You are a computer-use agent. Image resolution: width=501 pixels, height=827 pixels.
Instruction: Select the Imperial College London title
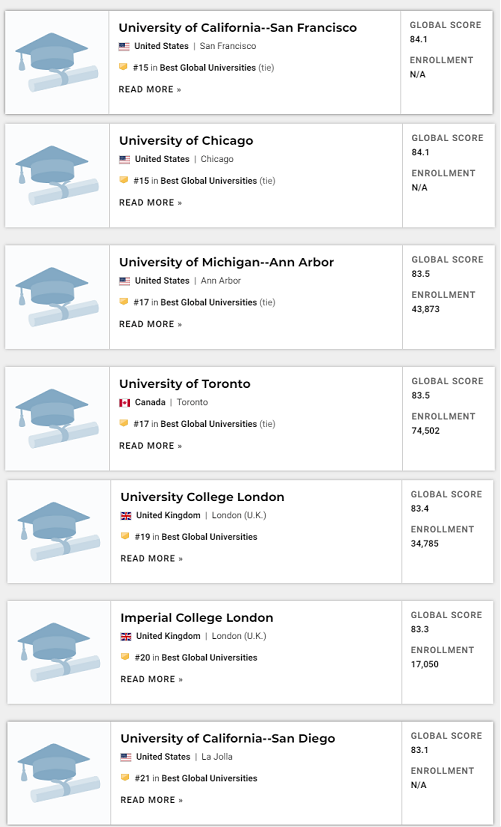[x=197, y=618]
